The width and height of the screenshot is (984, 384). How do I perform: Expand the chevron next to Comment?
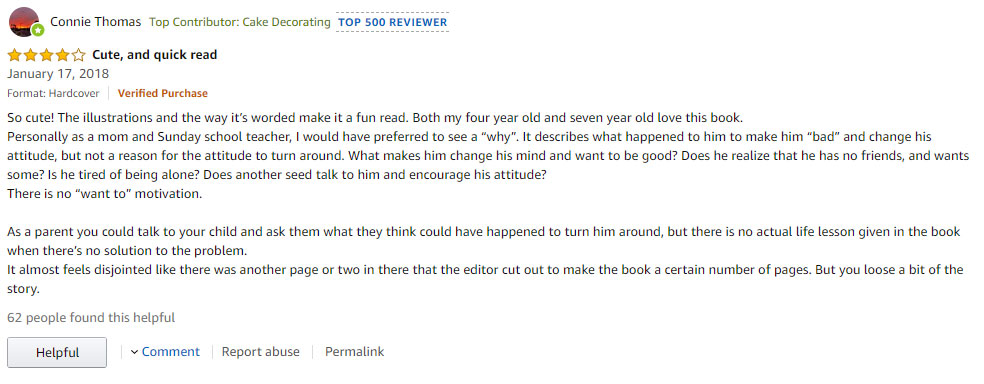(x=134, y=352)
